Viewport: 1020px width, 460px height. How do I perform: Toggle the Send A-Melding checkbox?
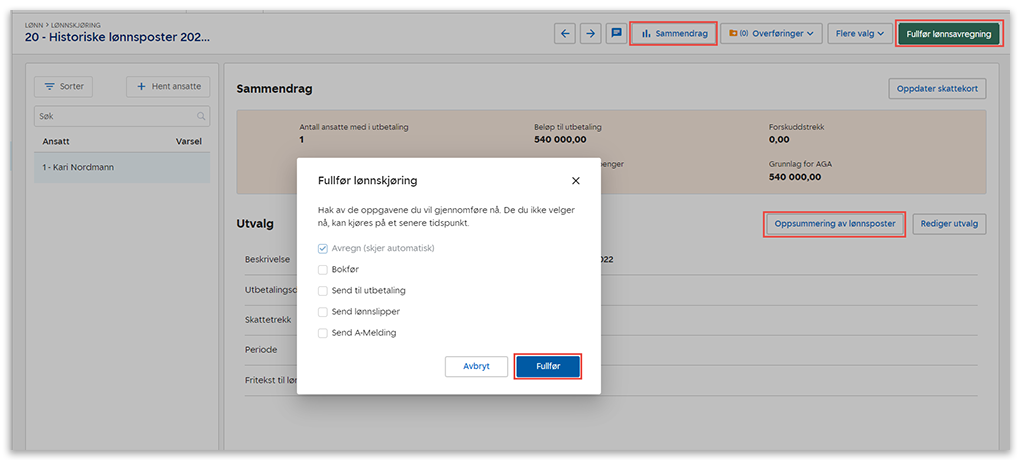[x=323, y=332]
